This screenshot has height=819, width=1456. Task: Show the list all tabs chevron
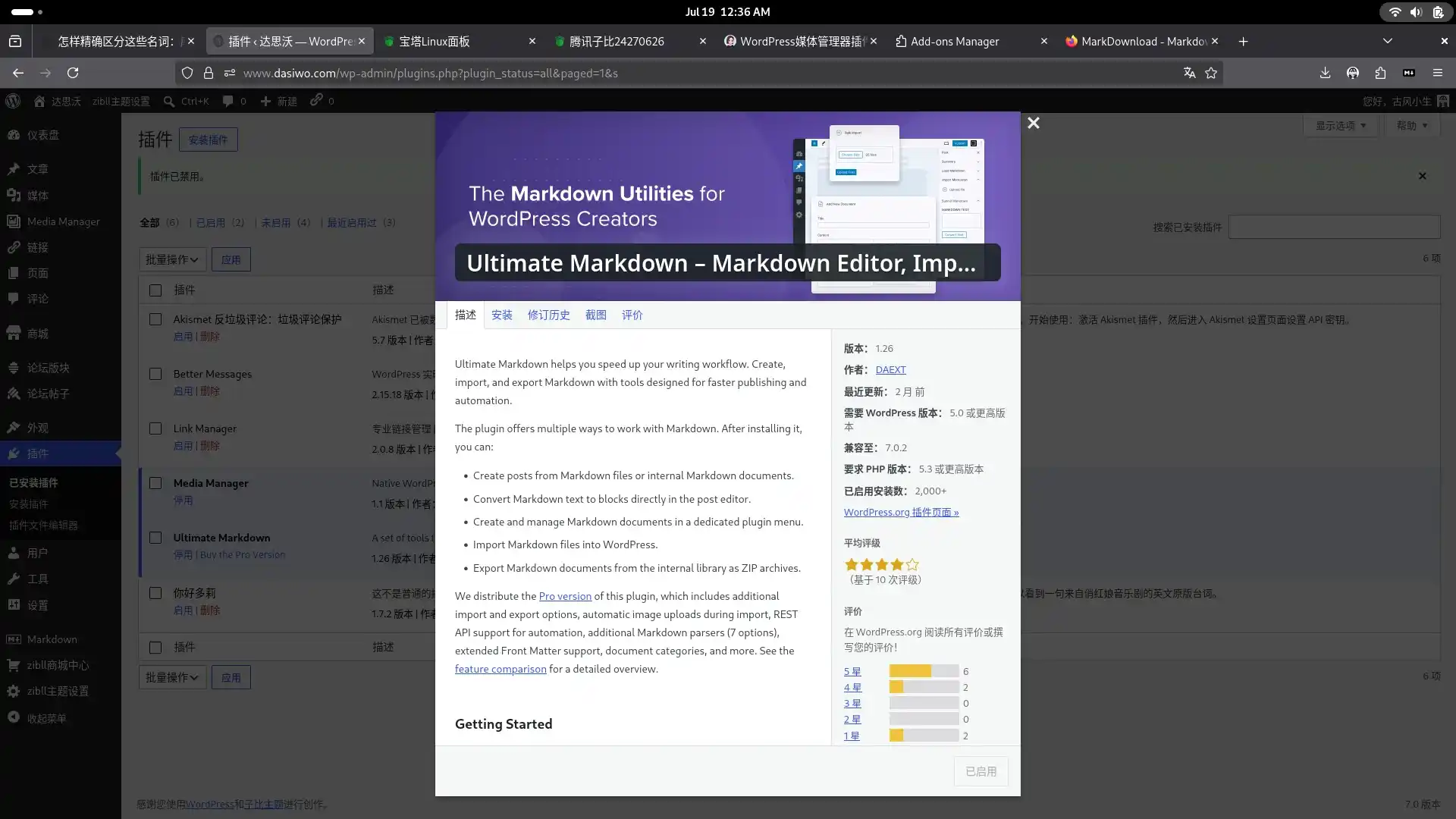(1387, 41)
